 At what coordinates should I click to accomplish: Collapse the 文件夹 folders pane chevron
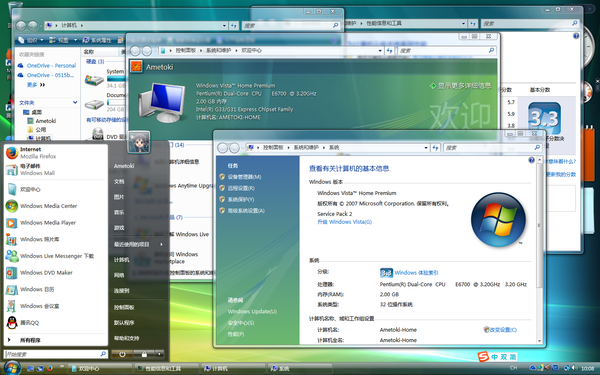pos(75,102)
